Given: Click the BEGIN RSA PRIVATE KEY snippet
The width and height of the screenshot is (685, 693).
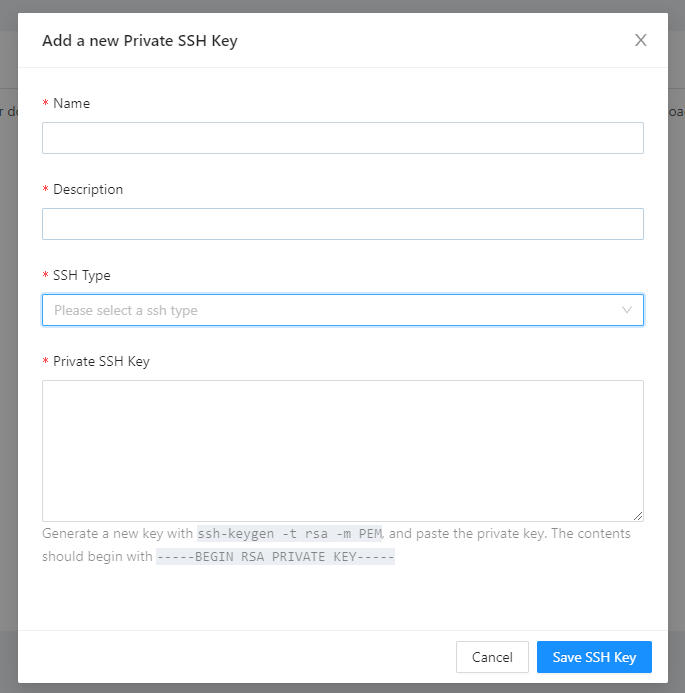Looking at the screenshot, I should tap(275, 556).
